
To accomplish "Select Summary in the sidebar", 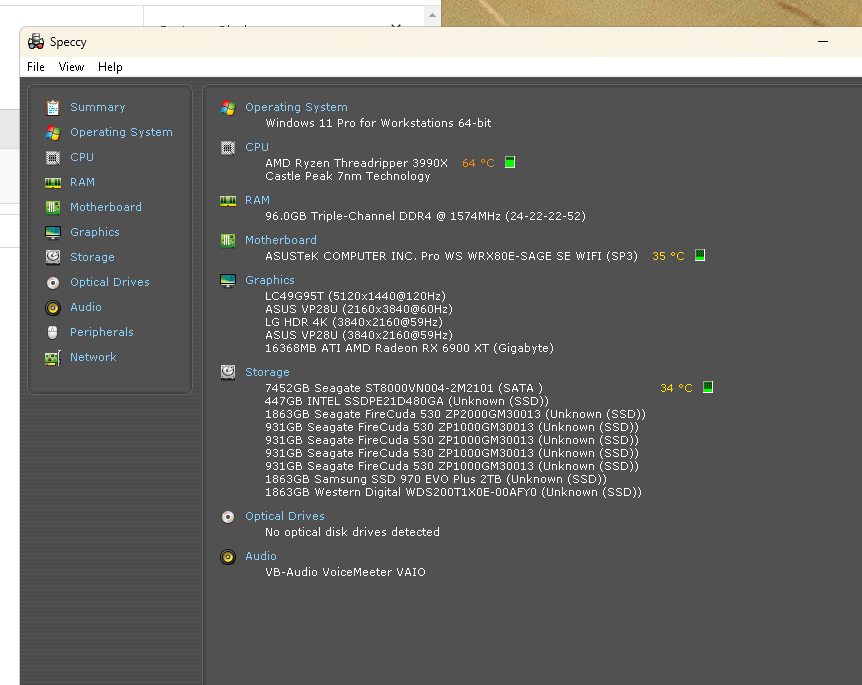I will [x=98, y=107].
